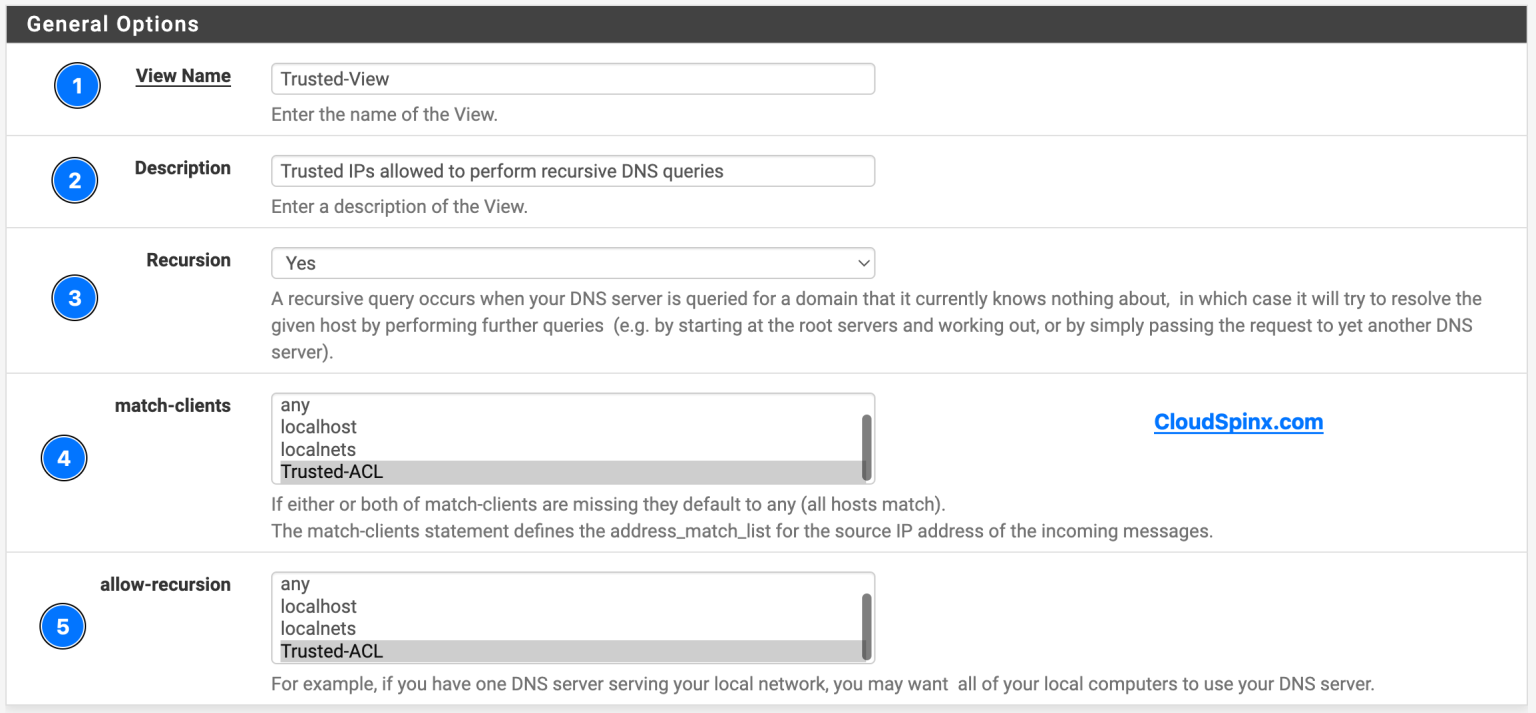Click the circled 5 icon near allow-recursion
The height and width of the screenshot is (713, 1536).
point(63,626)
